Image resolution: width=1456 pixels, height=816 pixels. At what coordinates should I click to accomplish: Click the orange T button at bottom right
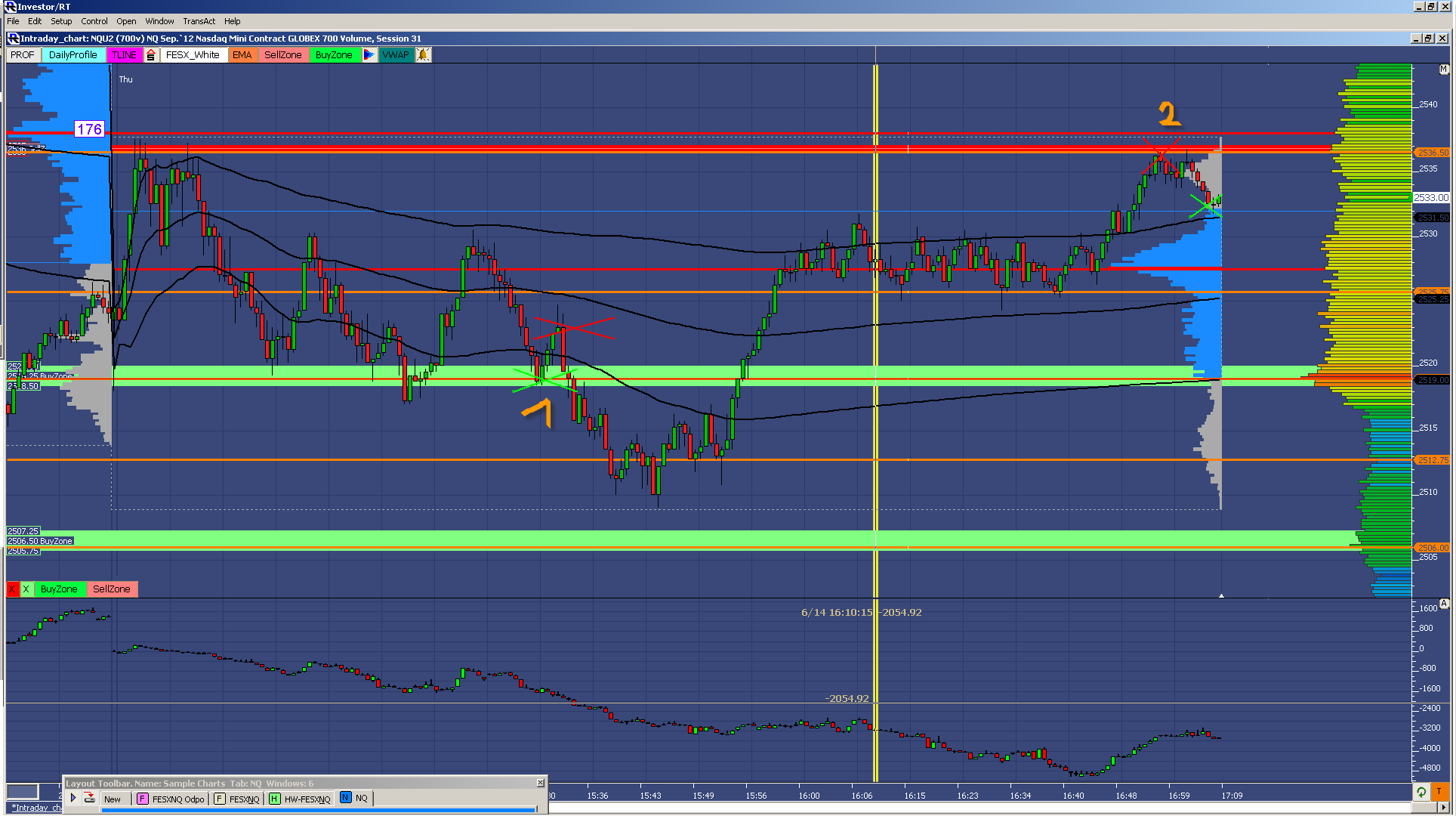pos(1439,792)
